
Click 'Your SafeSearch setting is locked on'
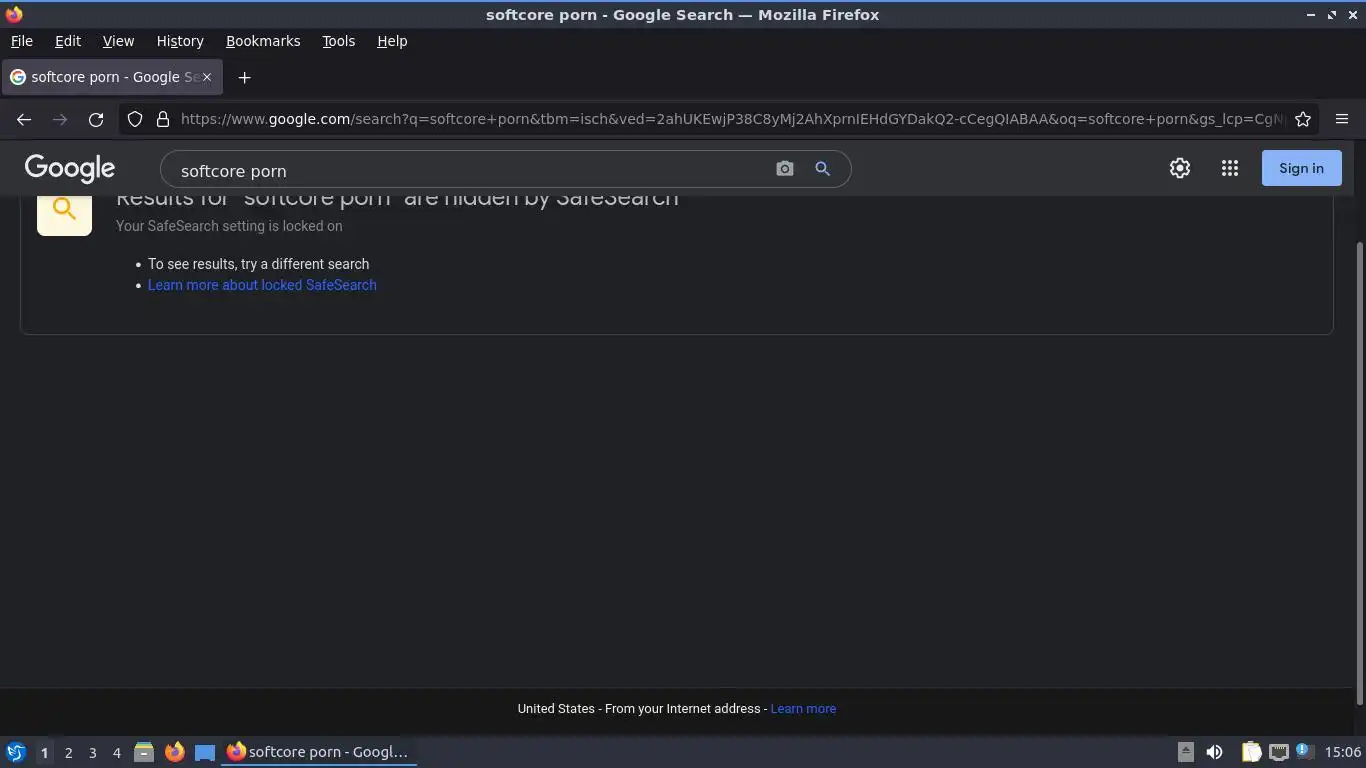tap(229, 226)
